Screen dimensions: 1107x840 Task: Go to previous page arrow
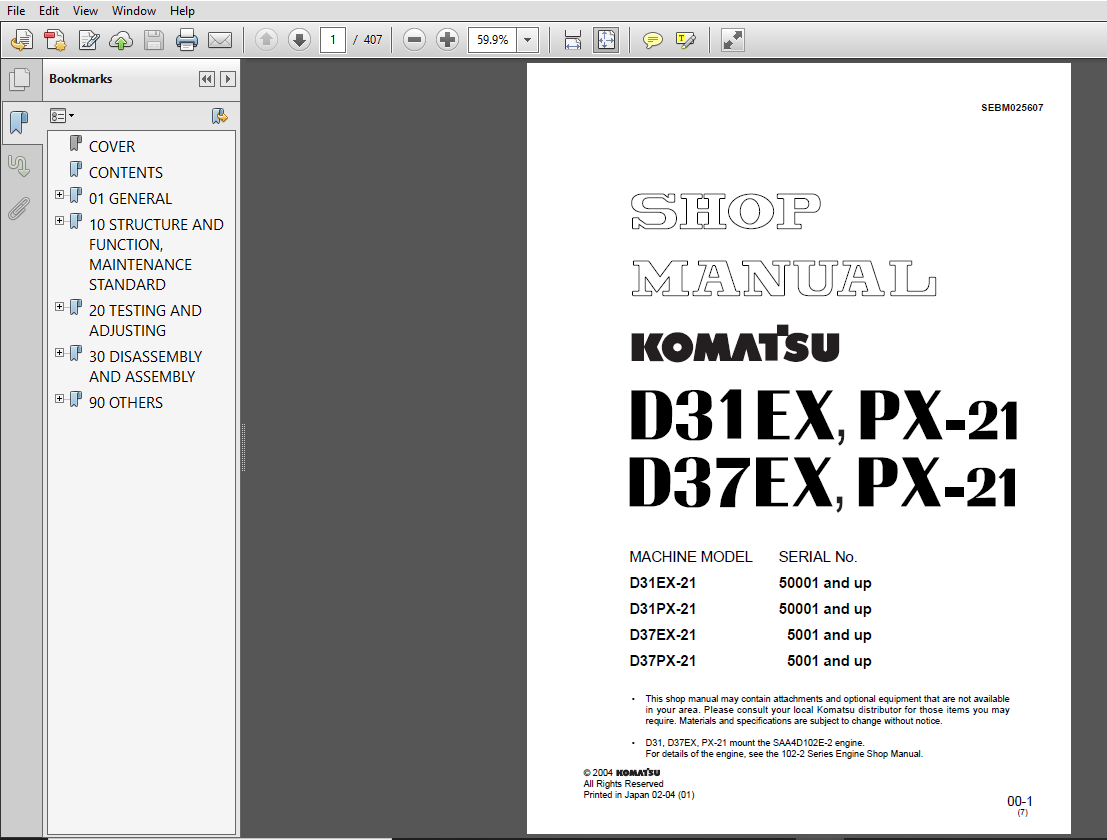(x=266, y=40)
